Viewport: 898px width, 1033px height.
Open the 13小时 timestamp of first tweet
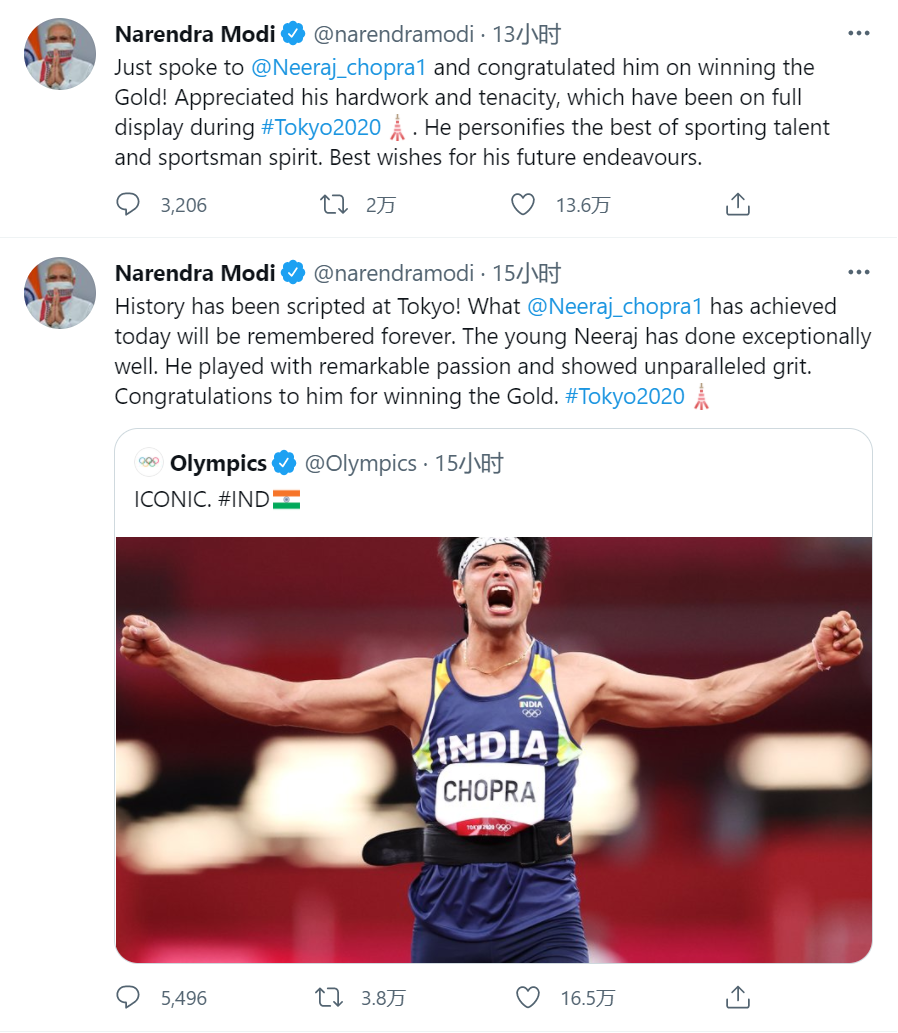(x=527, y=34)
